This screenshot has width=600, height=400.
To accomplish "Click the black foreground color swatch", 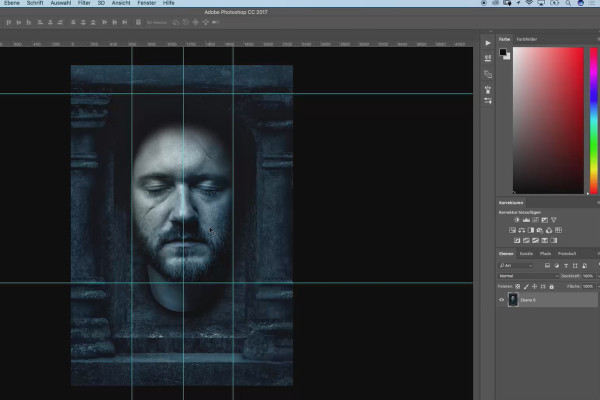I will tap(502, 52).
